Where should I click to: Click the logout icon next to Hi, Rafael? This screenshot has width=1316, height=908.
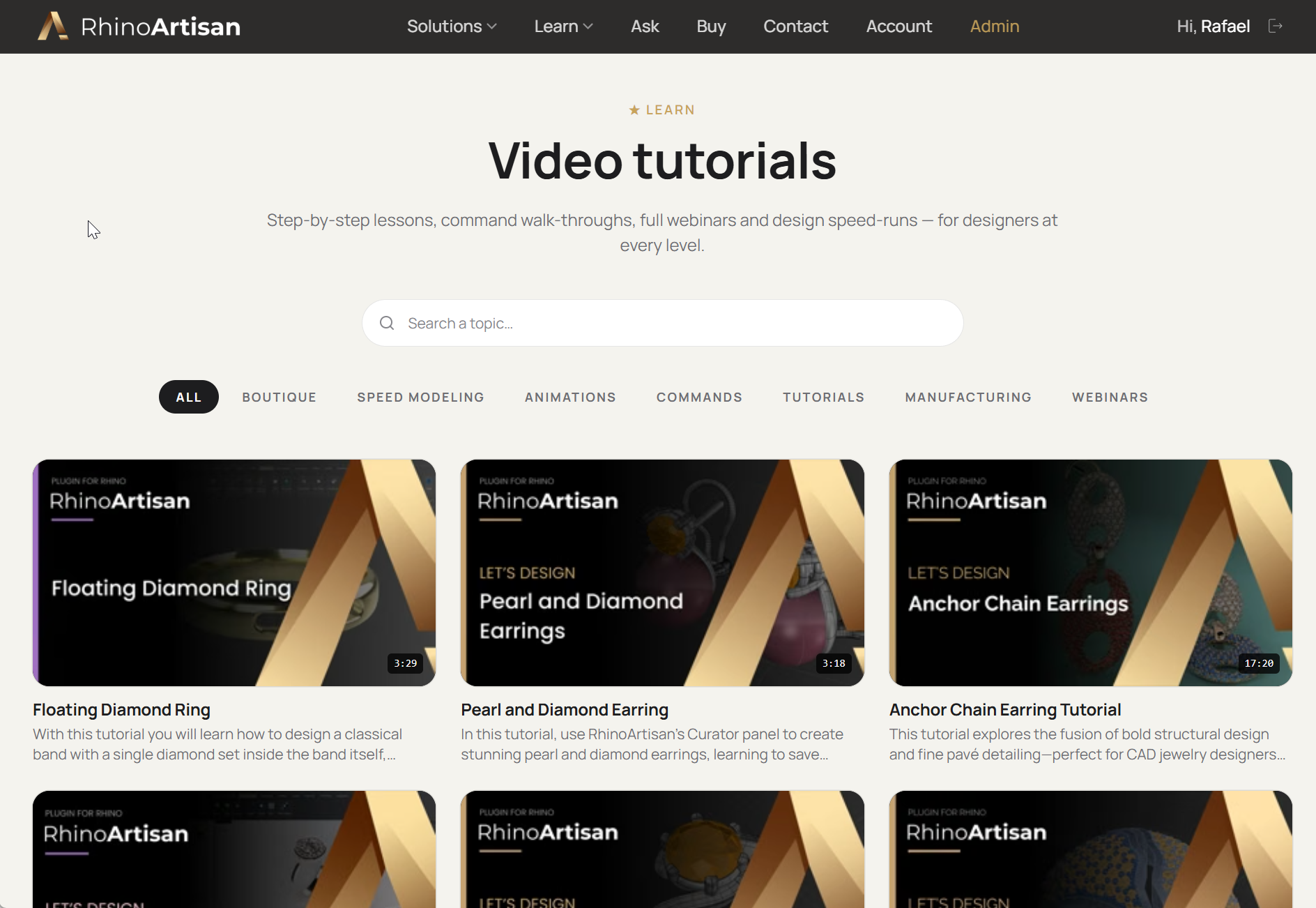tap(1276, 27)
